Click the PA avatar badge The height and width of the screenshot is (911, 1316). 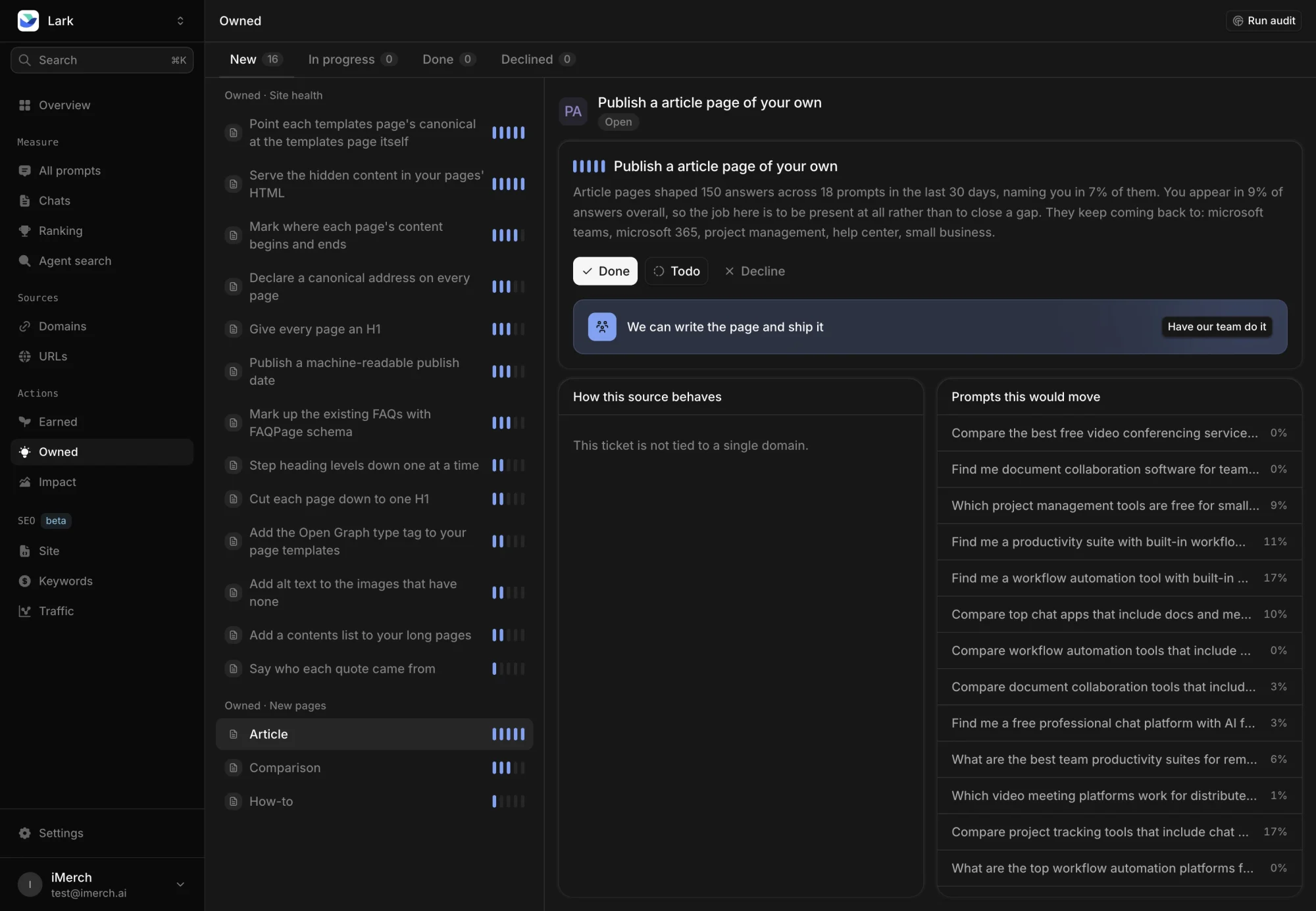(x=573, y=111)
